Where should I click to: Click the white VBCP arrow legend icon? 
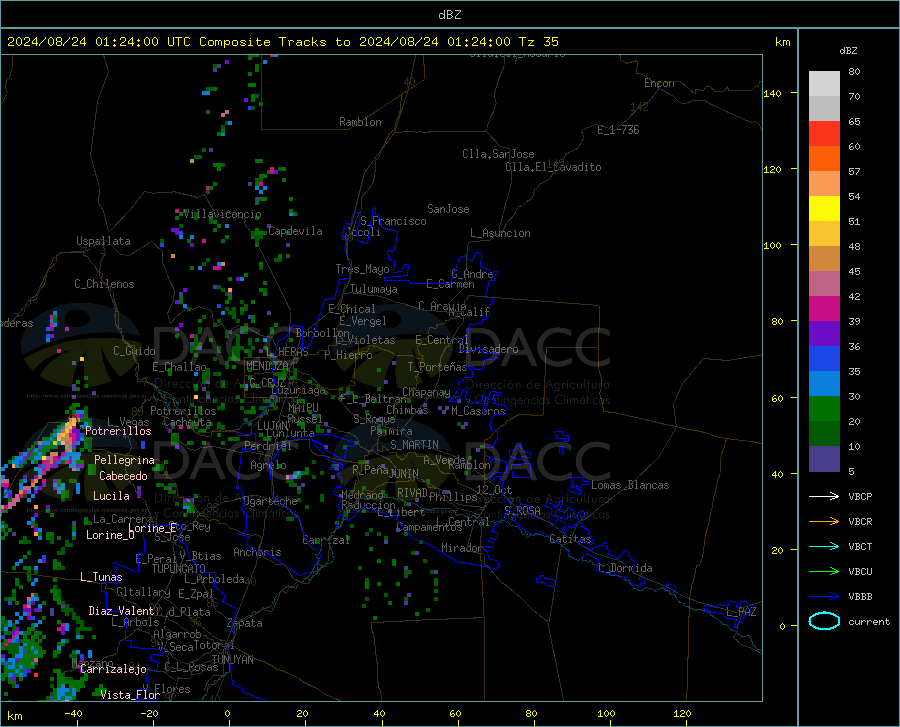click(x=824, y=496)
